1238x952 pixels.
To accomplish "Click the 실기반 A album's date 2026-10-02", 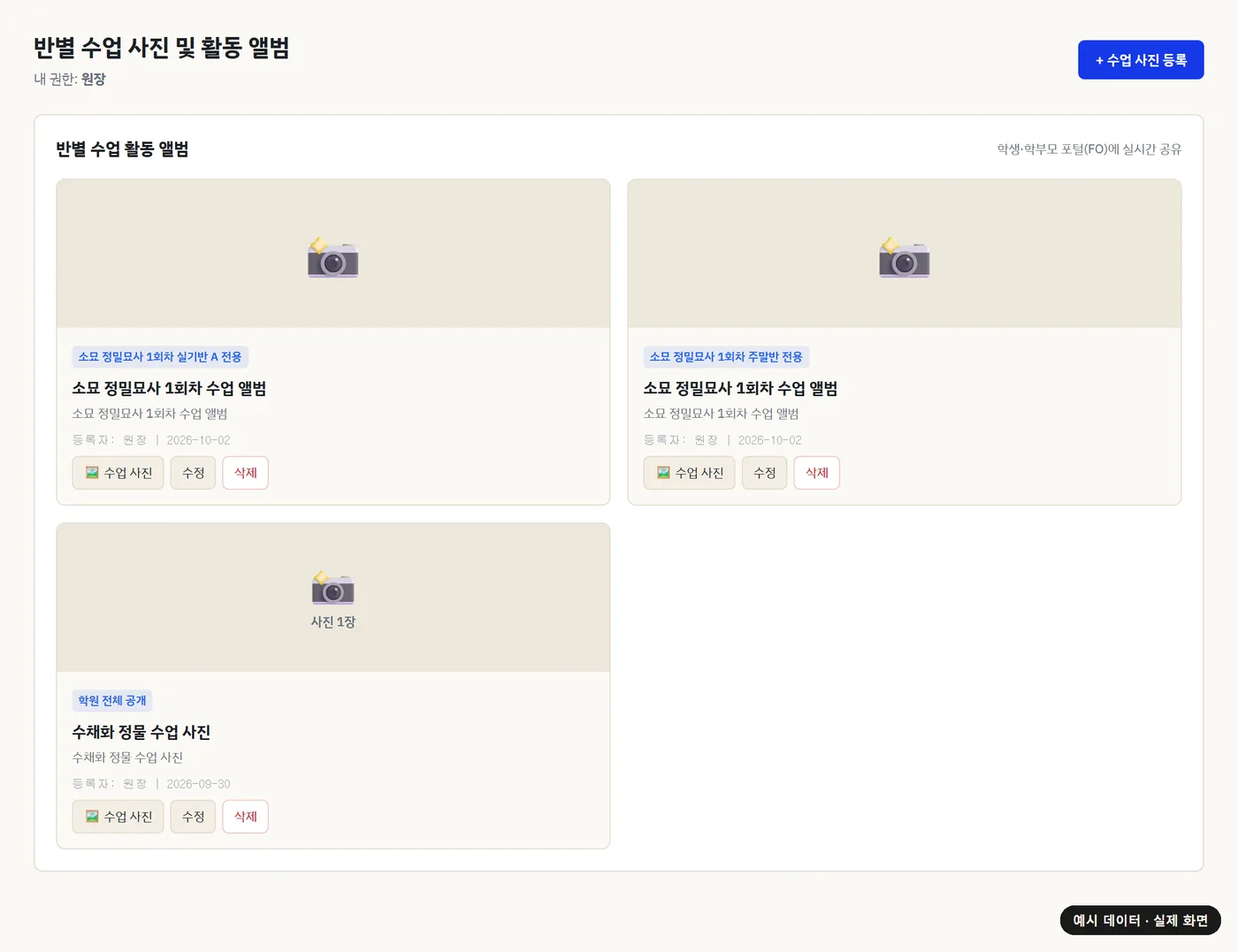I will coord(198,440).
